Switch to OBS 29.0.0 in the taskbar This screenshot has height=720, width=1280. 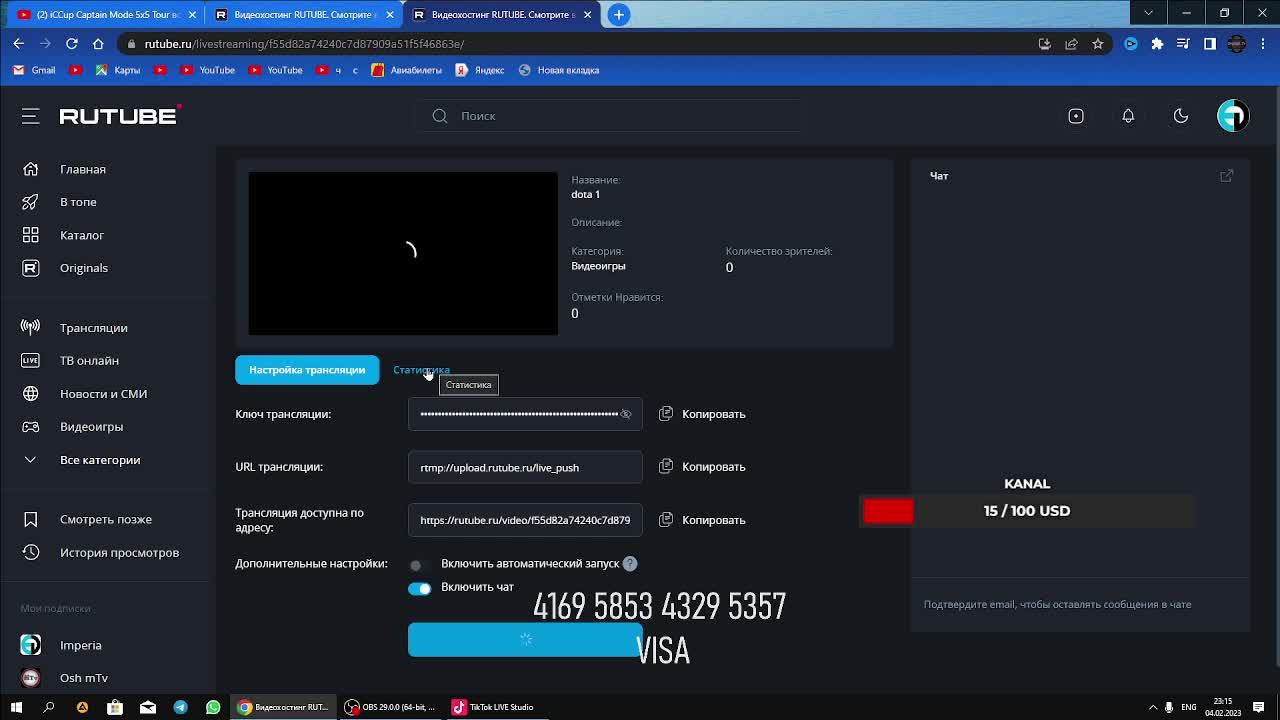tap(390, 707)
